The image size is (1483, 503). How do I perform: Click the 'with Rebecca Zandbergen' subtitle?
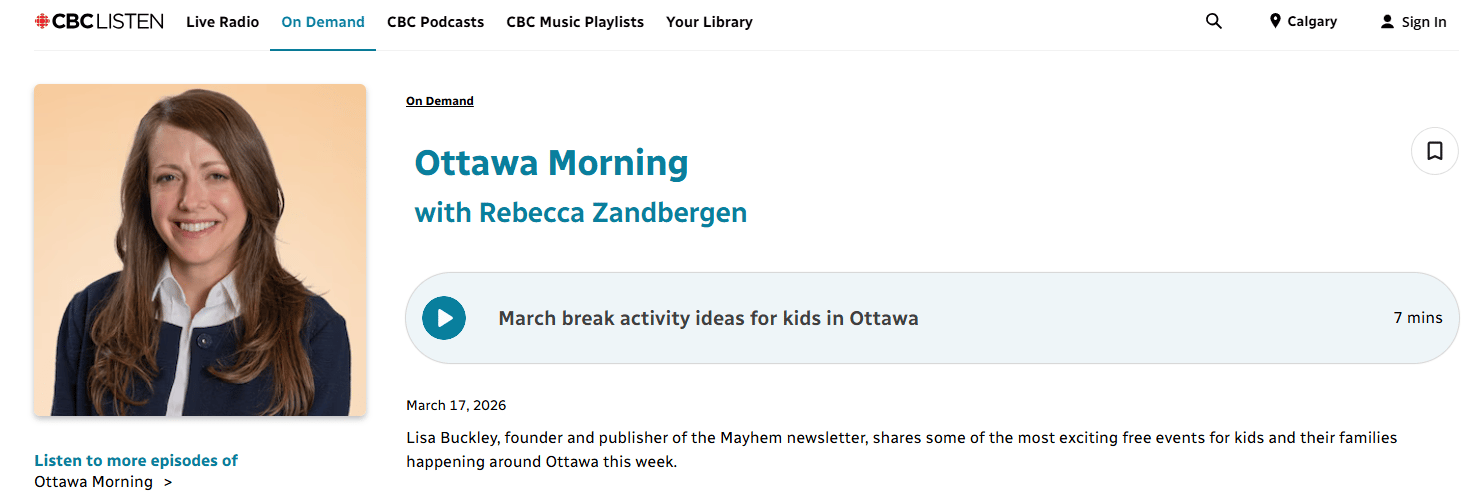pos(580,213)
